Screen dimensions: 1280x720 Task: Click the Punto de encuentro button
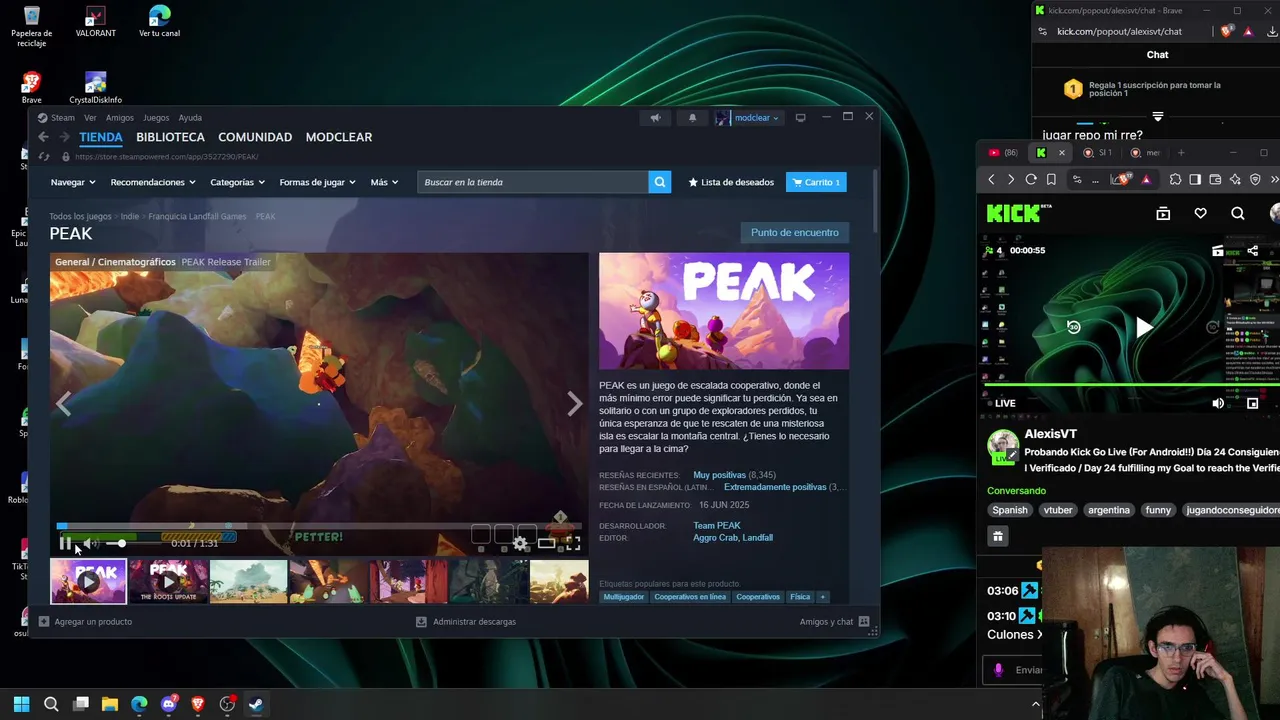coord(795,232)
